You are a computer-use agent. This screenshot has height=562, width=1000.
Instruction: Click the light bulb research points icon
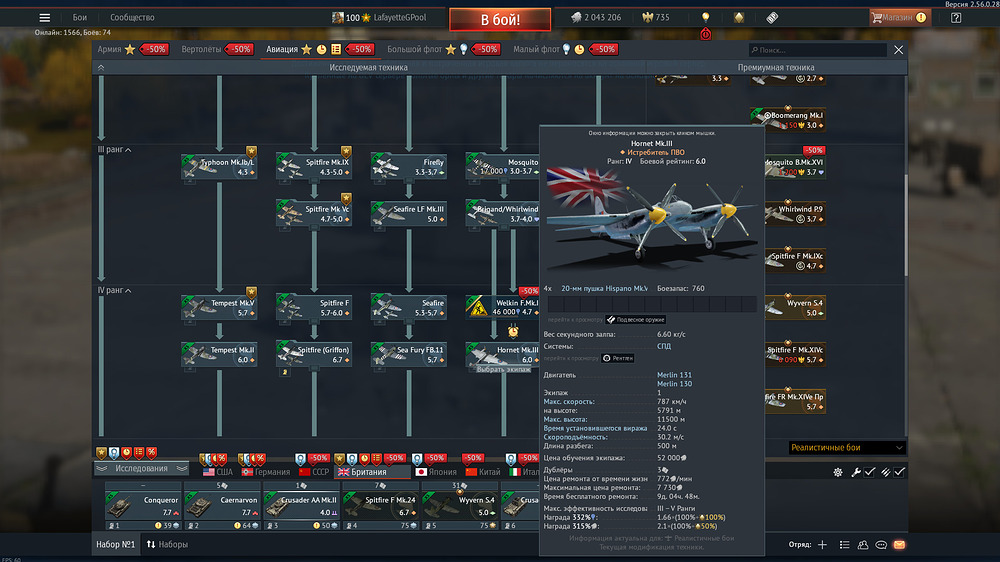[705, 17]
